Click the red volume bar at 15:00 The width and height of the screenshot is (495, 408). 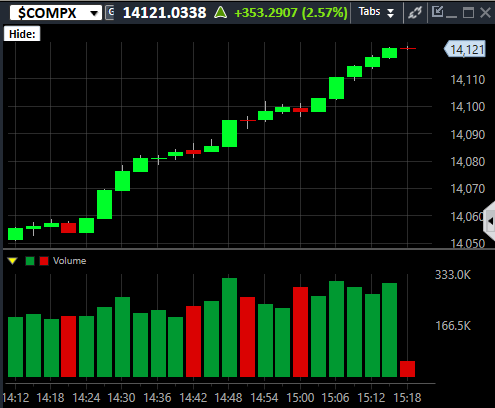(300, 332)
